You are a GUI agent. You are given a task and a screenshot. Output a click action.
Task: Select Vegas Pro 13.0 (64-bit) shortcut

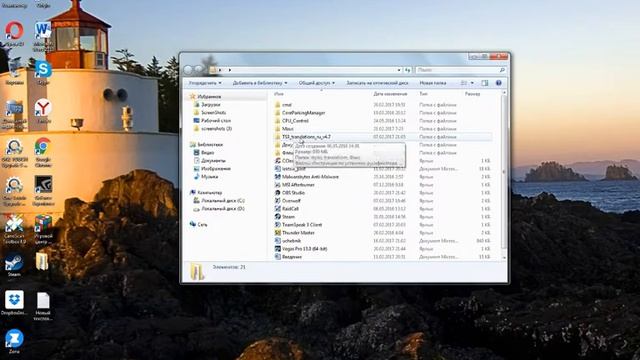304,249
